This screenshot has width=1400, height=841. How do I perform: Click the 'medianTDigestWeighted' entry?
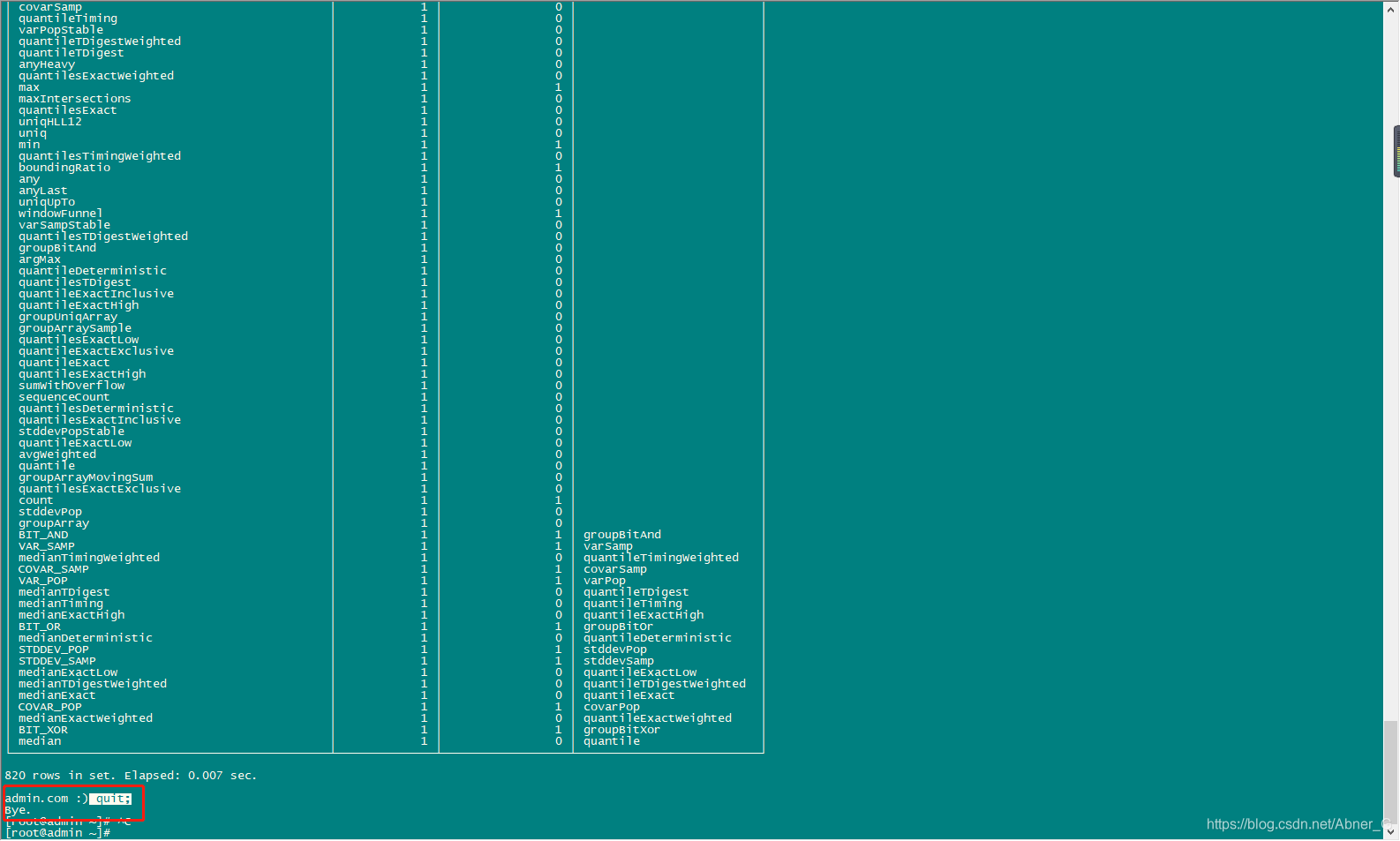93,684
